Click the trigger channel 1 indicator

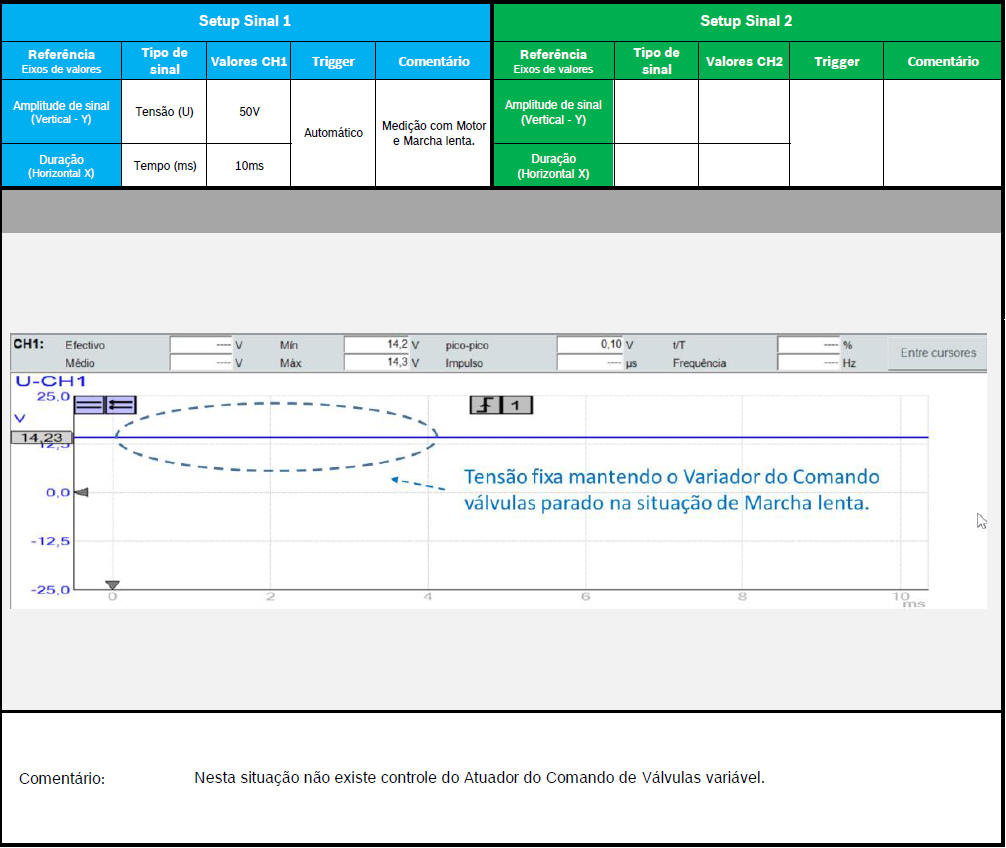pos(516,405)
